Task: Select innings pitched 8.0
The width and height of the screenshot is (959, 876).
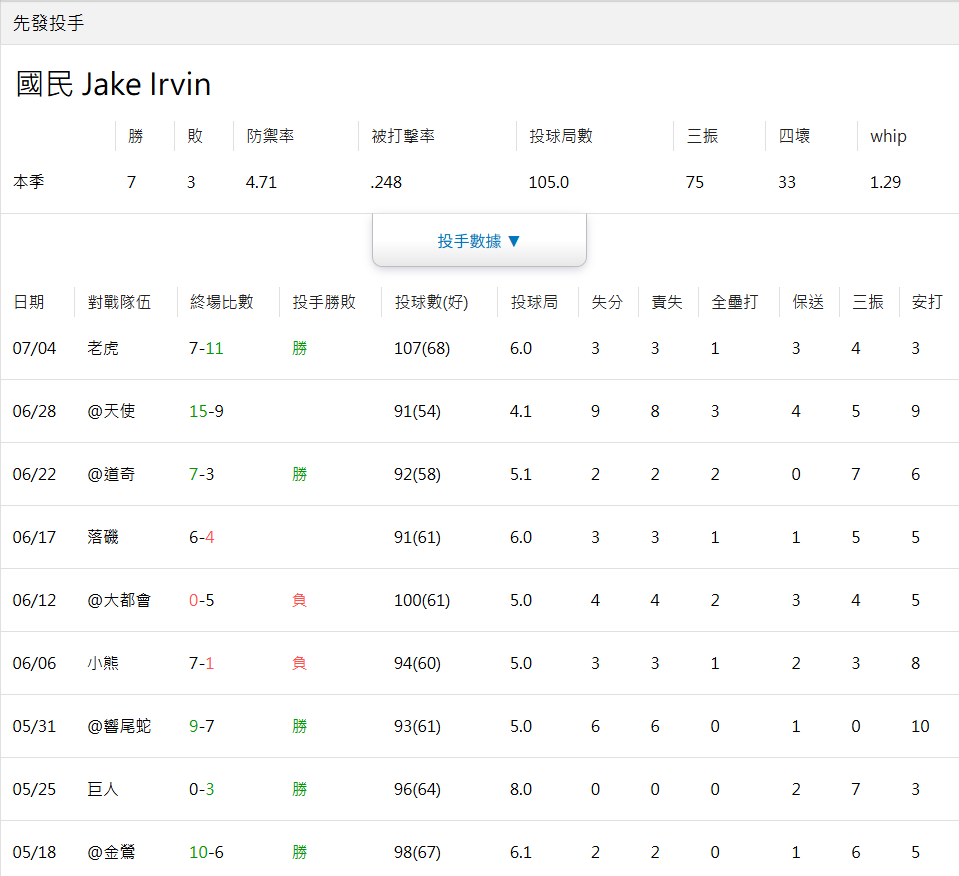Action: coord(521,790)
